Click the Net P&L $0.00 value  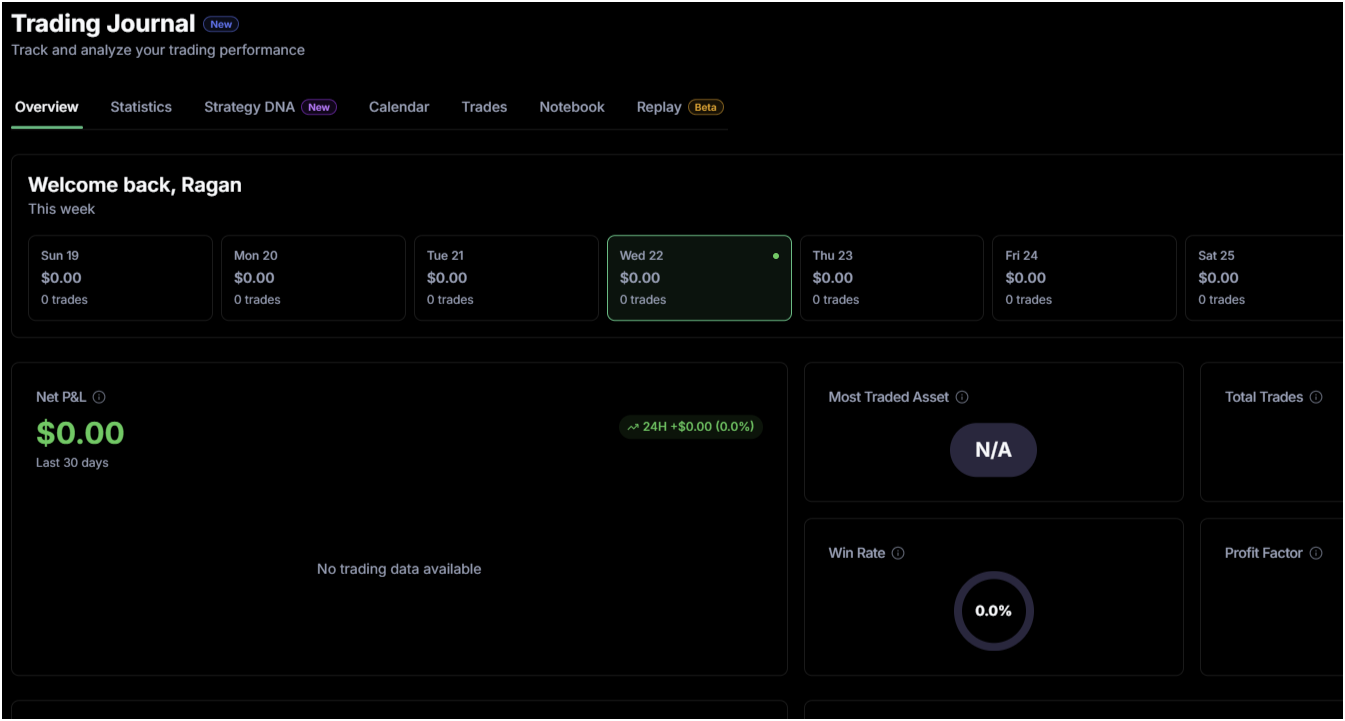[x=80, y=433]
